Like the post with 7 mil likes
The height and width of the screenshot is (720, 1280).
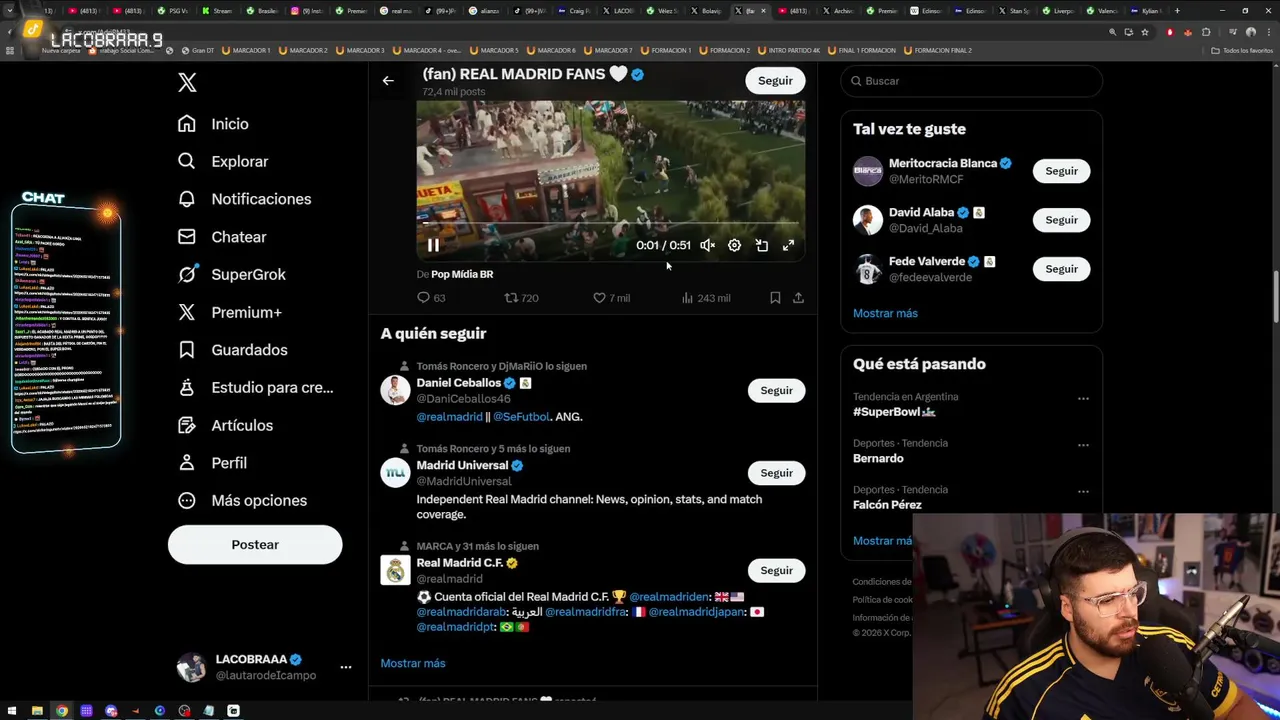coord(611,298)
